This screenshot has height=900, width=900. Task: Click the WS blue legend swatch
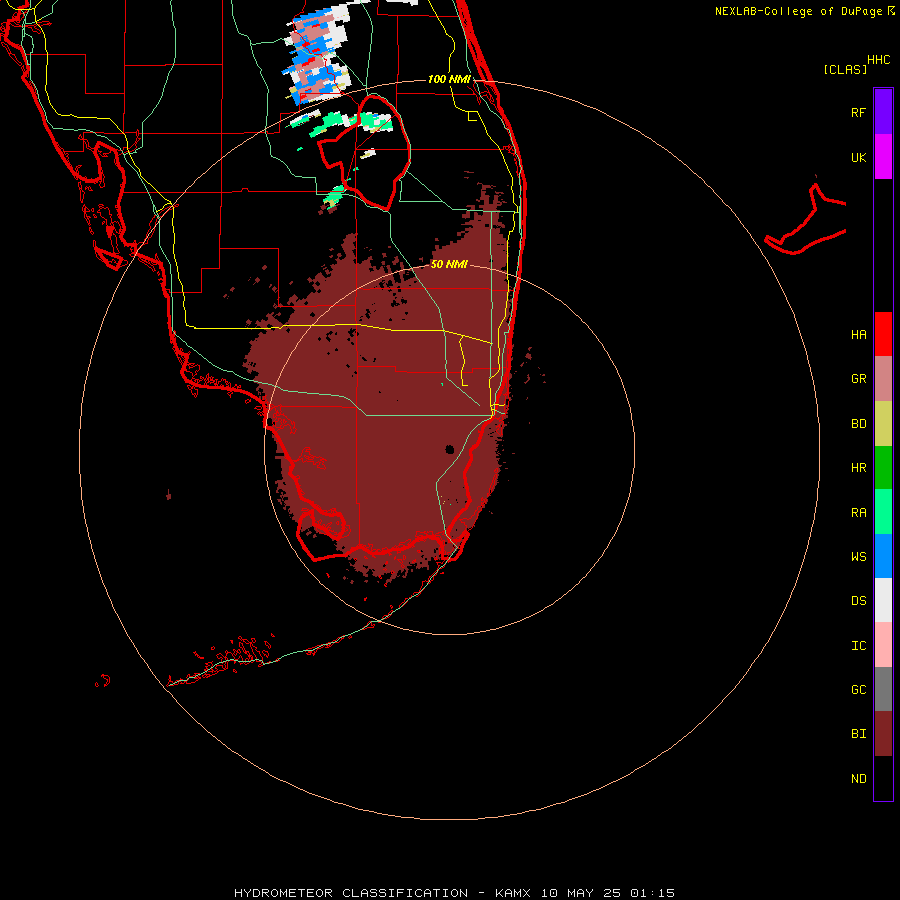[x=883, y=556]
